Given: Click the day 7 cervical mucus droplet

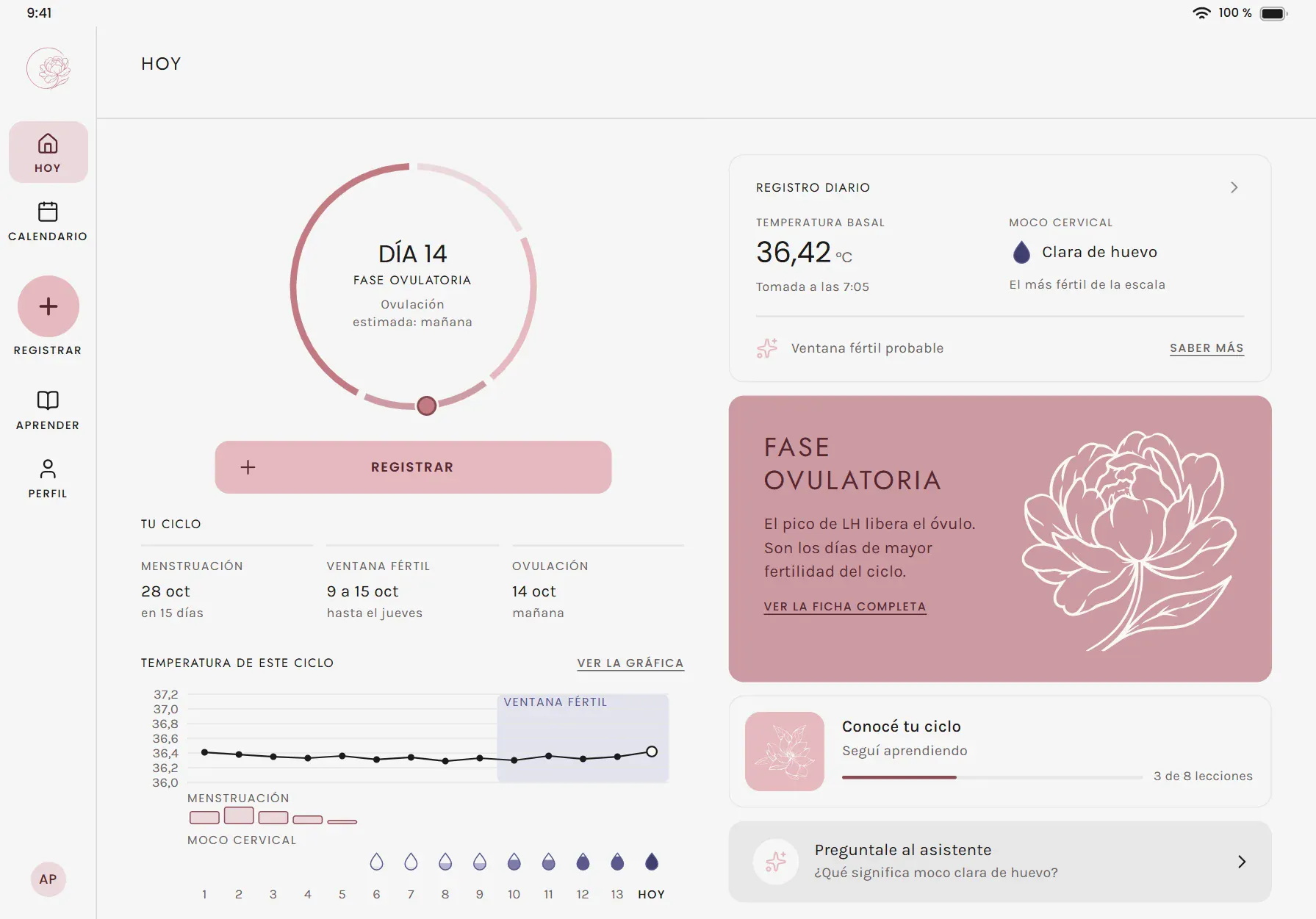Looking at the screenshot, I should (411, 862).
